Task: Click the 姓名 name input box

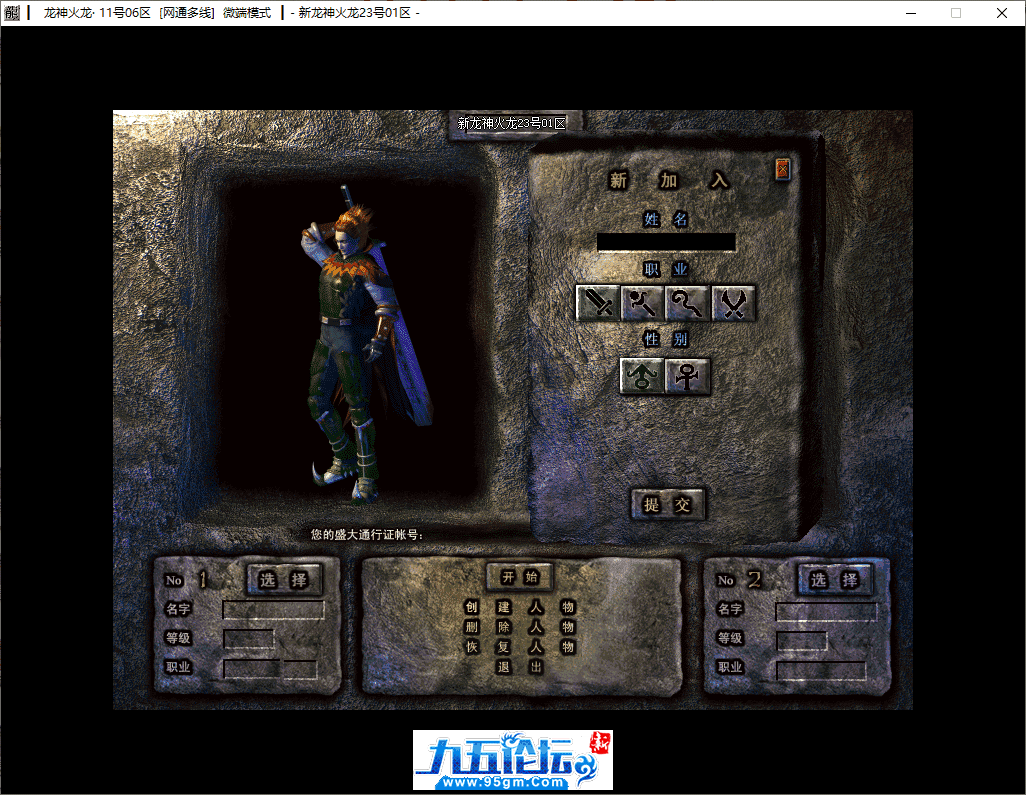Action: (x=666, y=242)
